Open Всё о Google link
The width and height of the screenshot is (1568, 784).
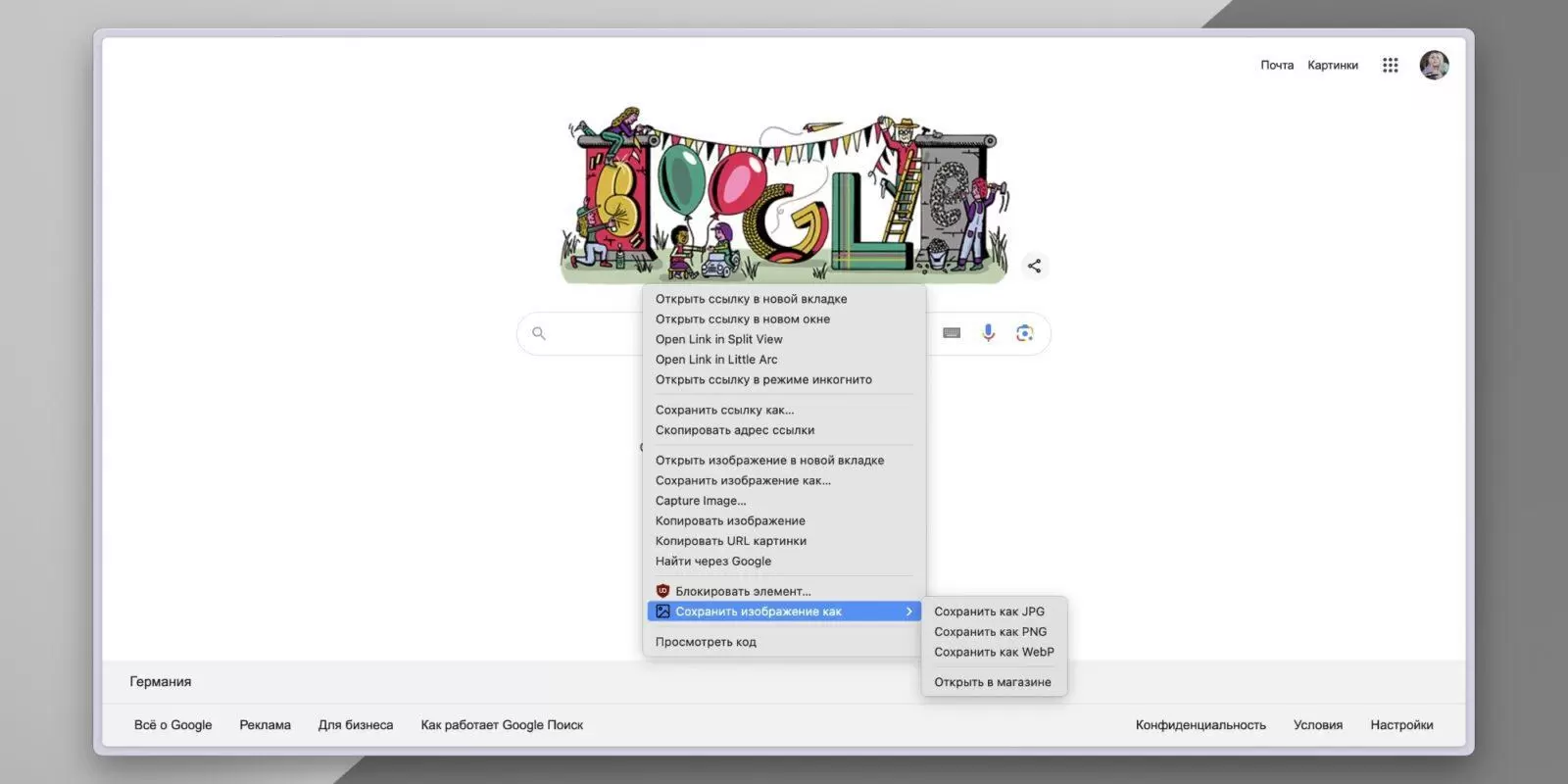[x=173, y=725]
